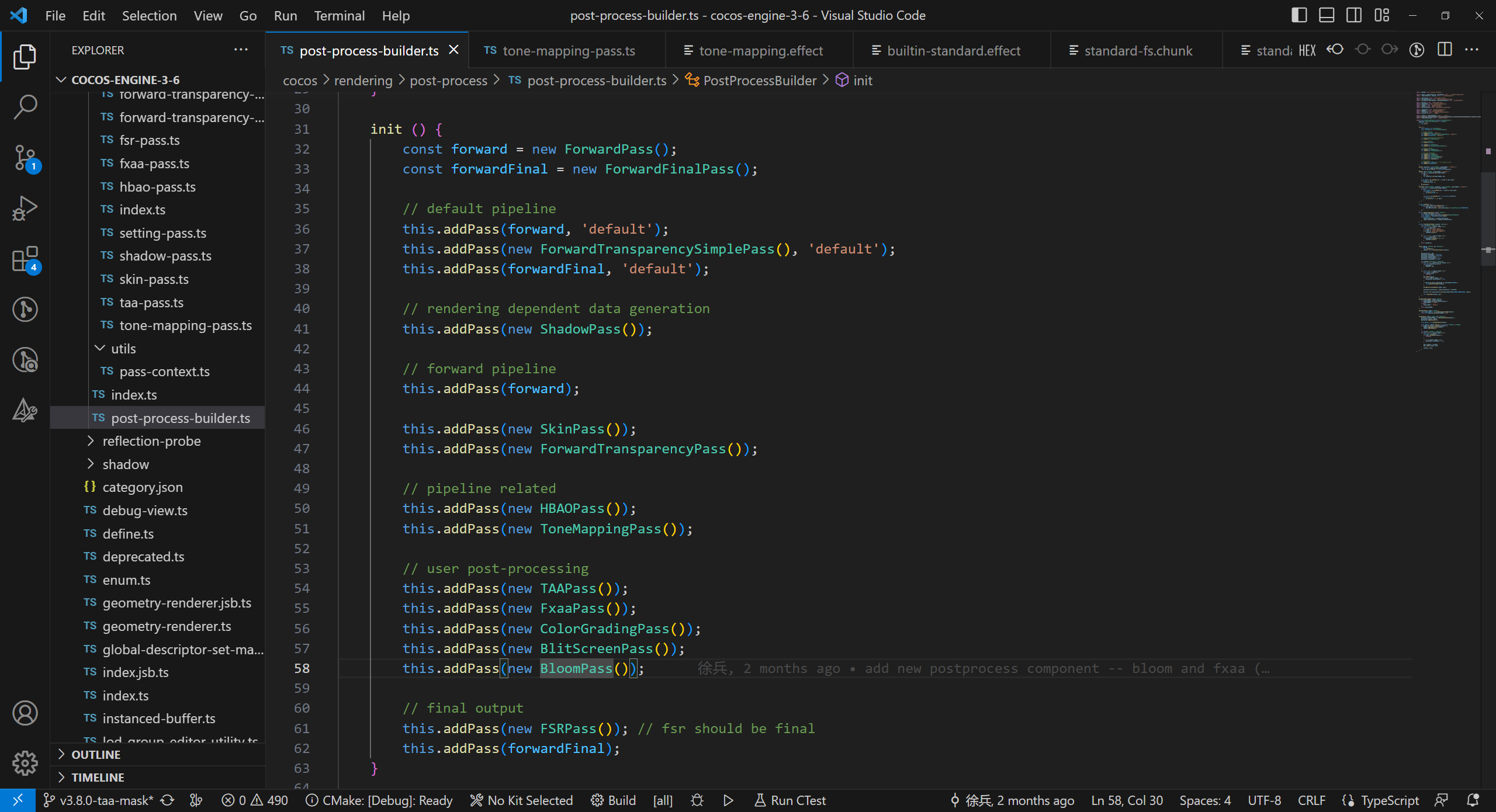Click Run CTest in status bar
The image size is (1496, 812).
790,800
